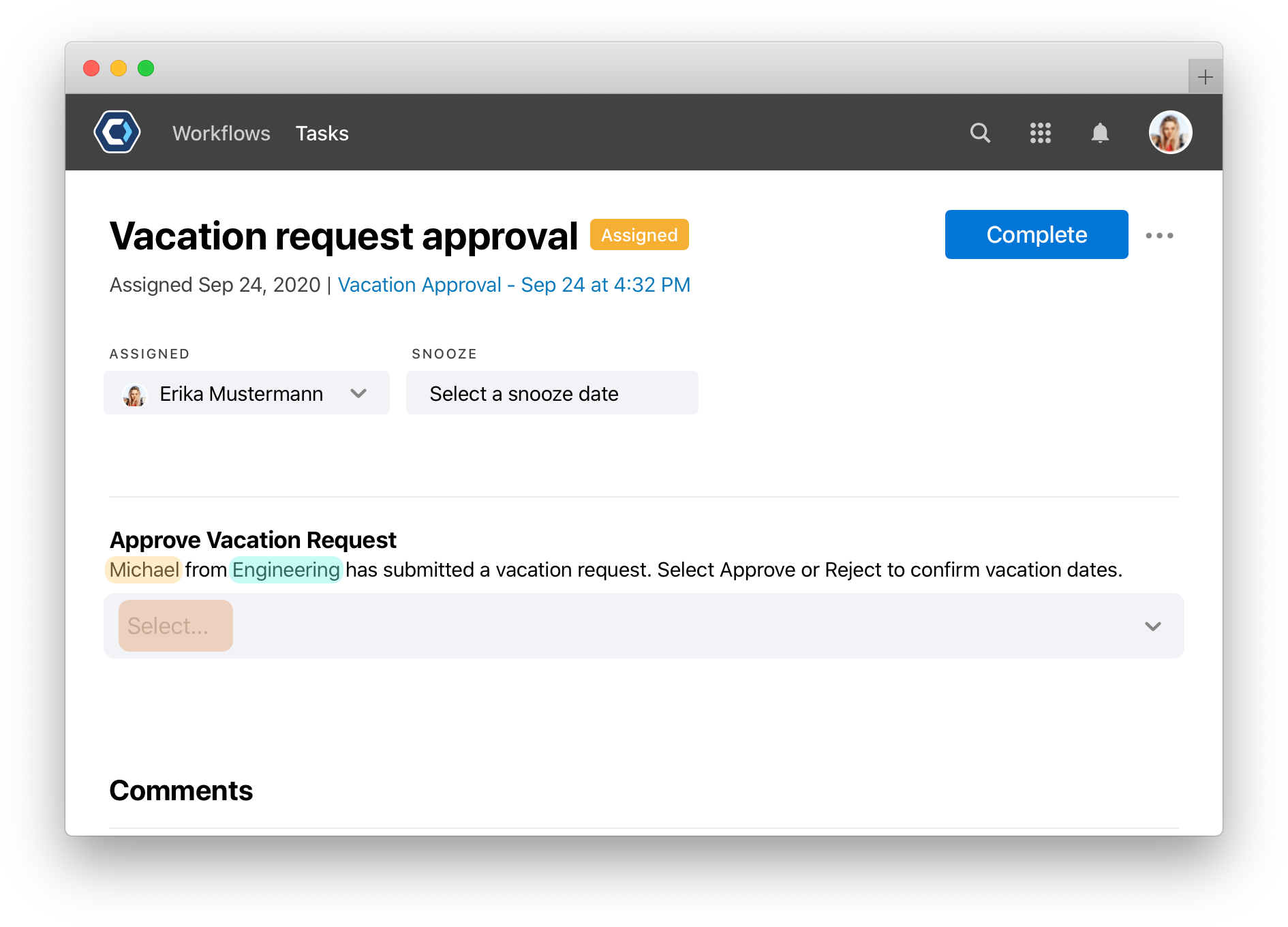Click the ASSIGNED field label
The width and height of the screenshot is (1288, 927).
click(149, 354)
